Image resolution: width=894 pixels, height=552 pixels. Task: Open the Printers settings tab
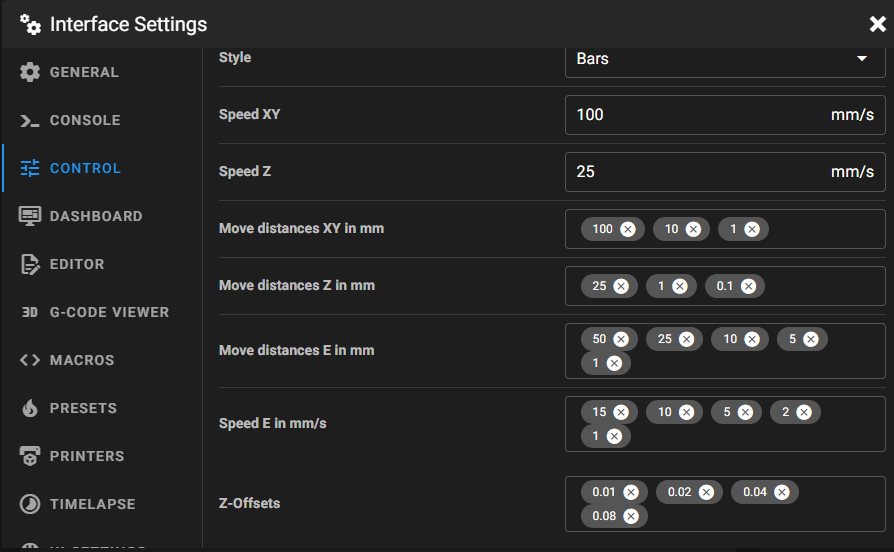point(102,456)
